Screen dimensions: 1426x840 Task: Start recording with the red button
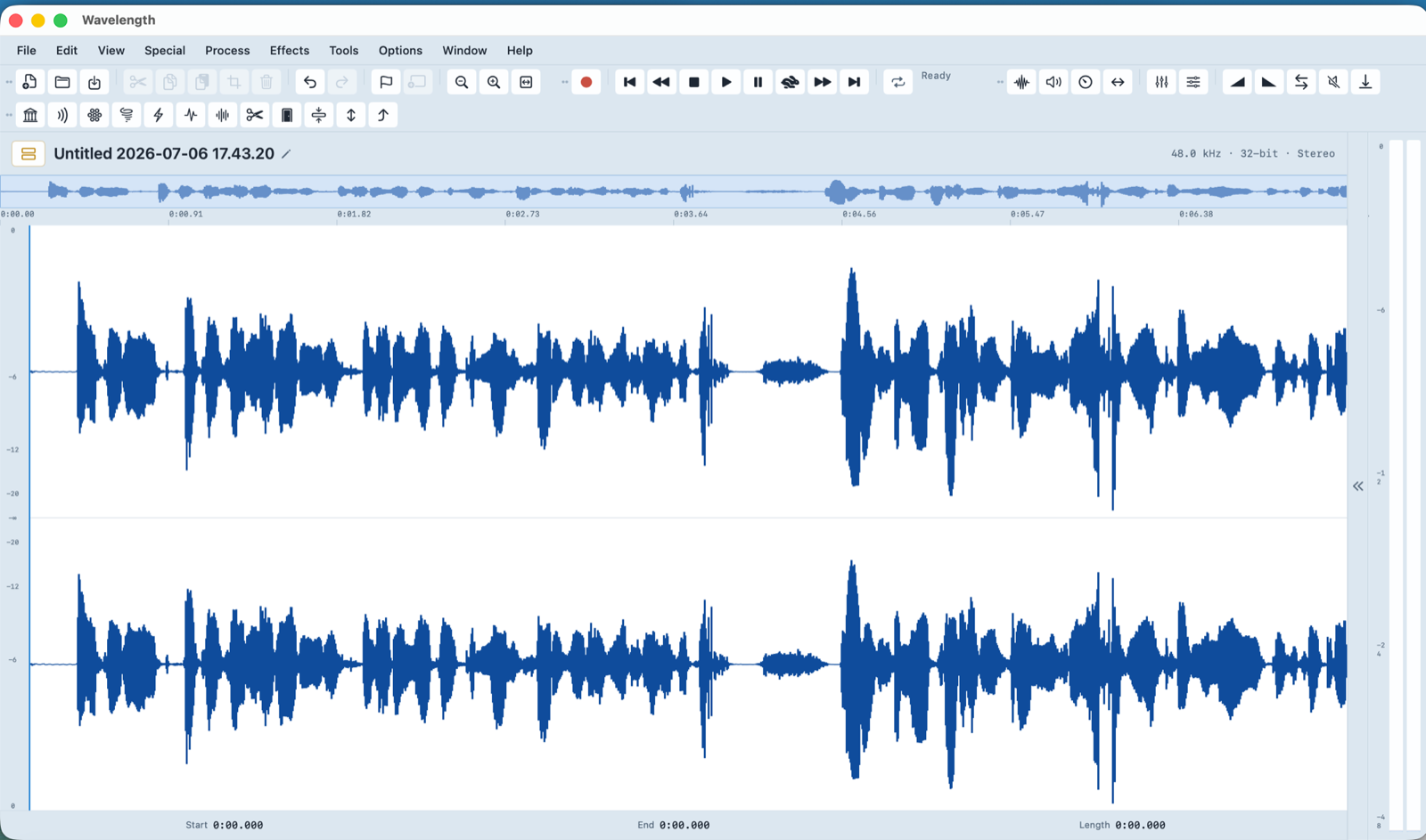[x=586, y=82]
